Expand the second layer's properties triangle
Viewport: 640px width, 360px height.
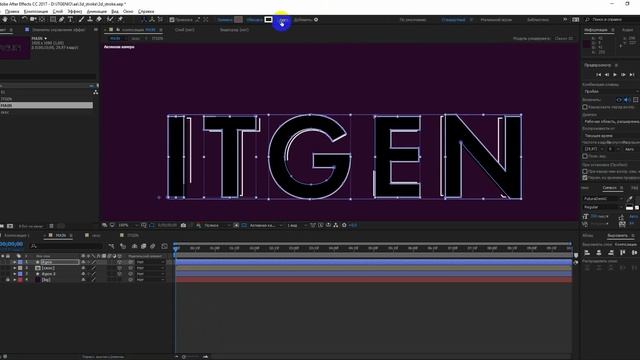(x=15, y=268)
